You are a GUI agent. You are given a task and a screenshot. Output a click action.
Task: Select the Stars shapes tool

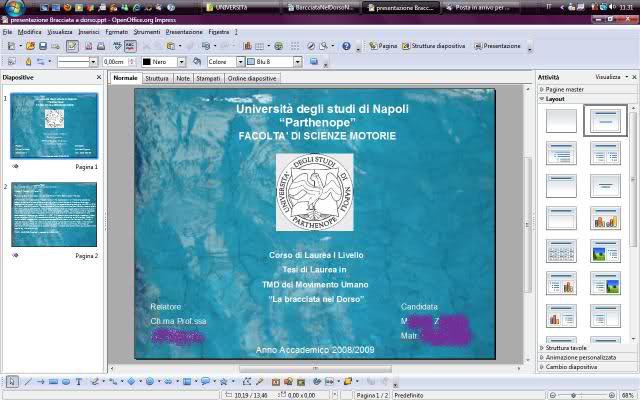pos(224,382)
